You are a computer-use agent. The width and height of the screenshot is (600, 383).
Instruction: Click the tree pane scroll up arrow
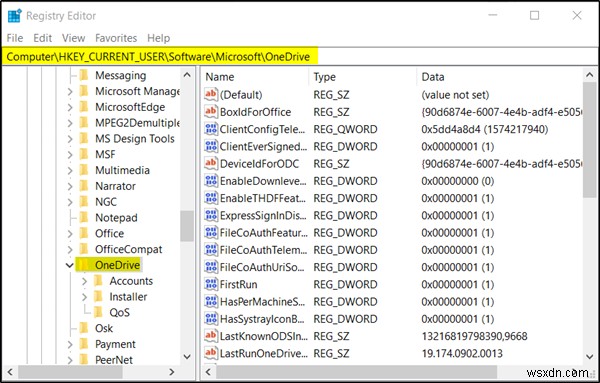tap(187, 75)
